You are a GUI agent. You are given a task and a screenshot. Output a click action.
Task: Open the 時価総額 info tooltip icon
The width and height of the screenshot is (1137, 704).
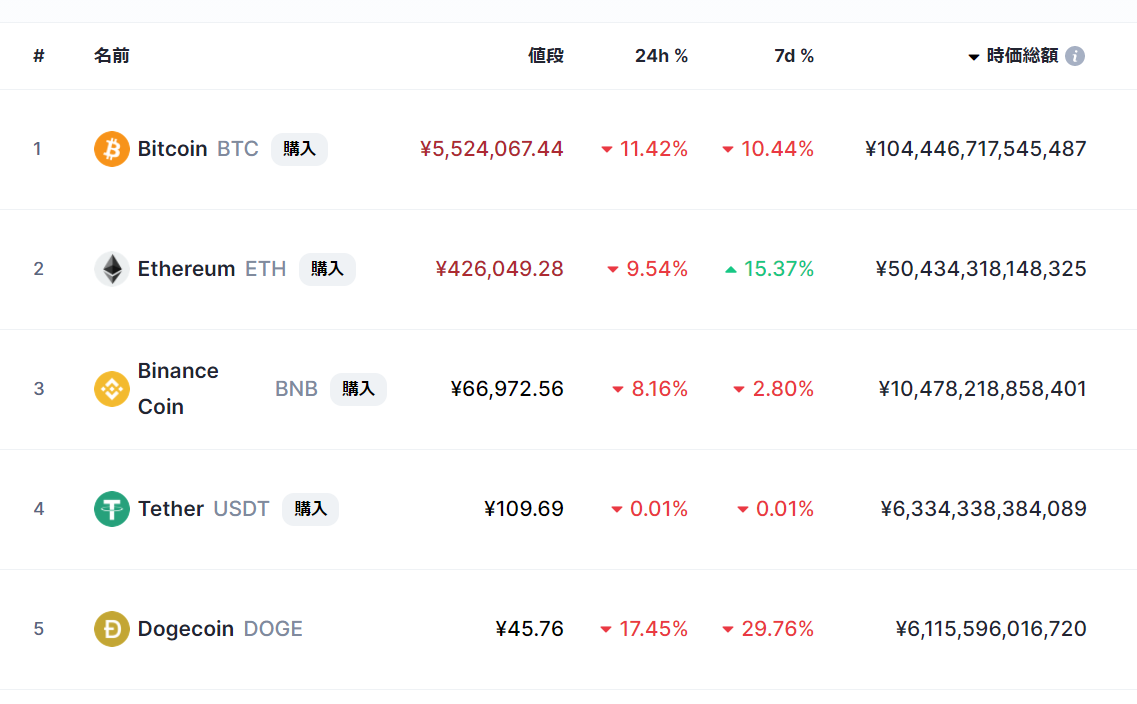pos(1075,56)
